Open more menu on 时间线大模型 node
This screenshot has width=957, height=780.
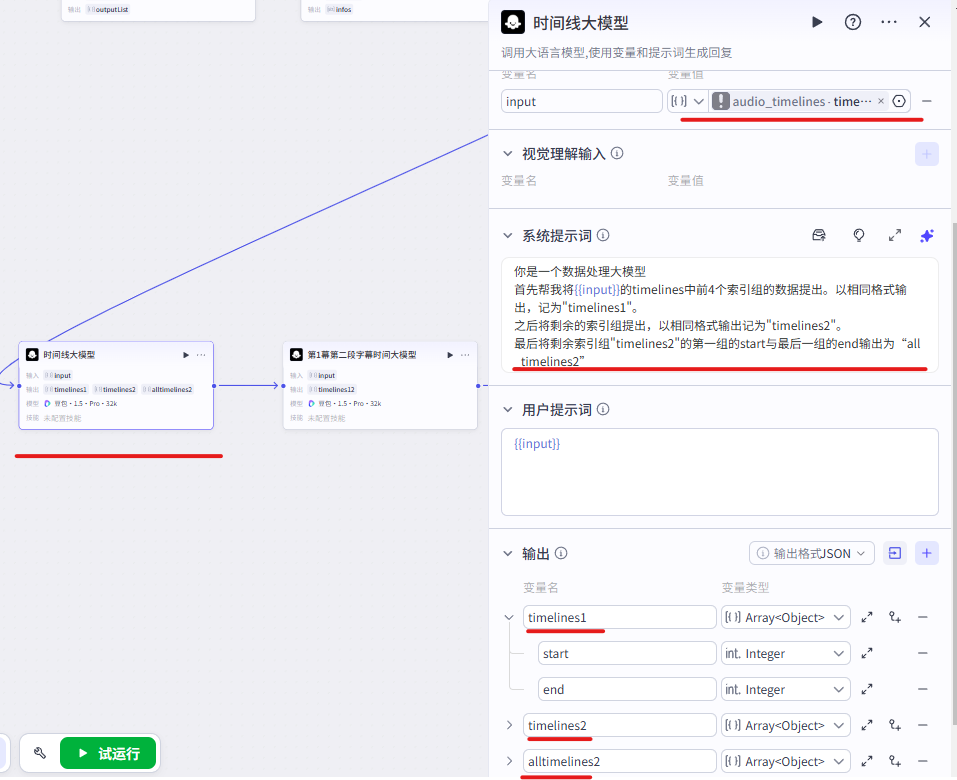coord(201,355)
